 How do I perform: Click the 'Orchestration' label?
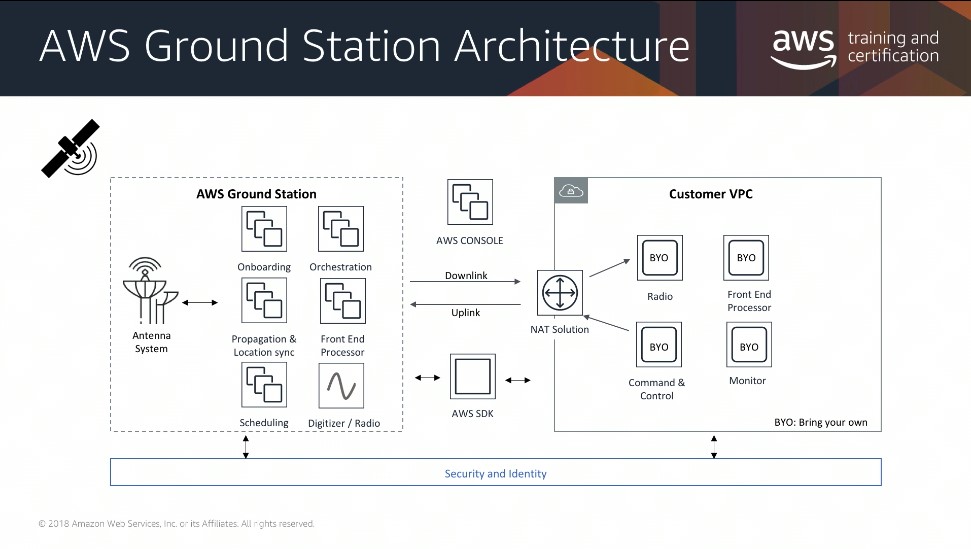click(341, 267)
